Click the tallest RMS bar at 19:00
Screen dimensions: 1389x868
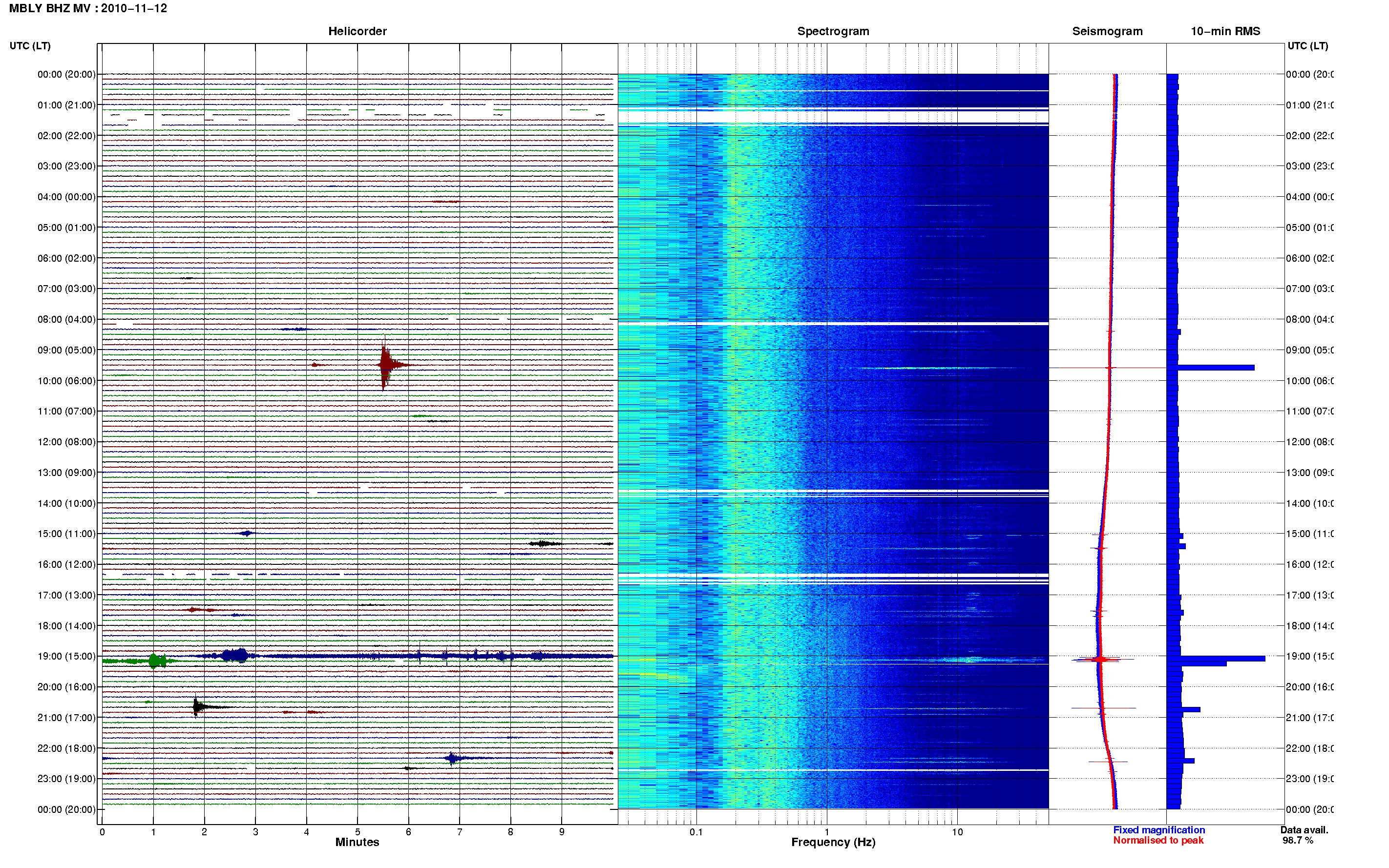click(x=1216, y=659)
